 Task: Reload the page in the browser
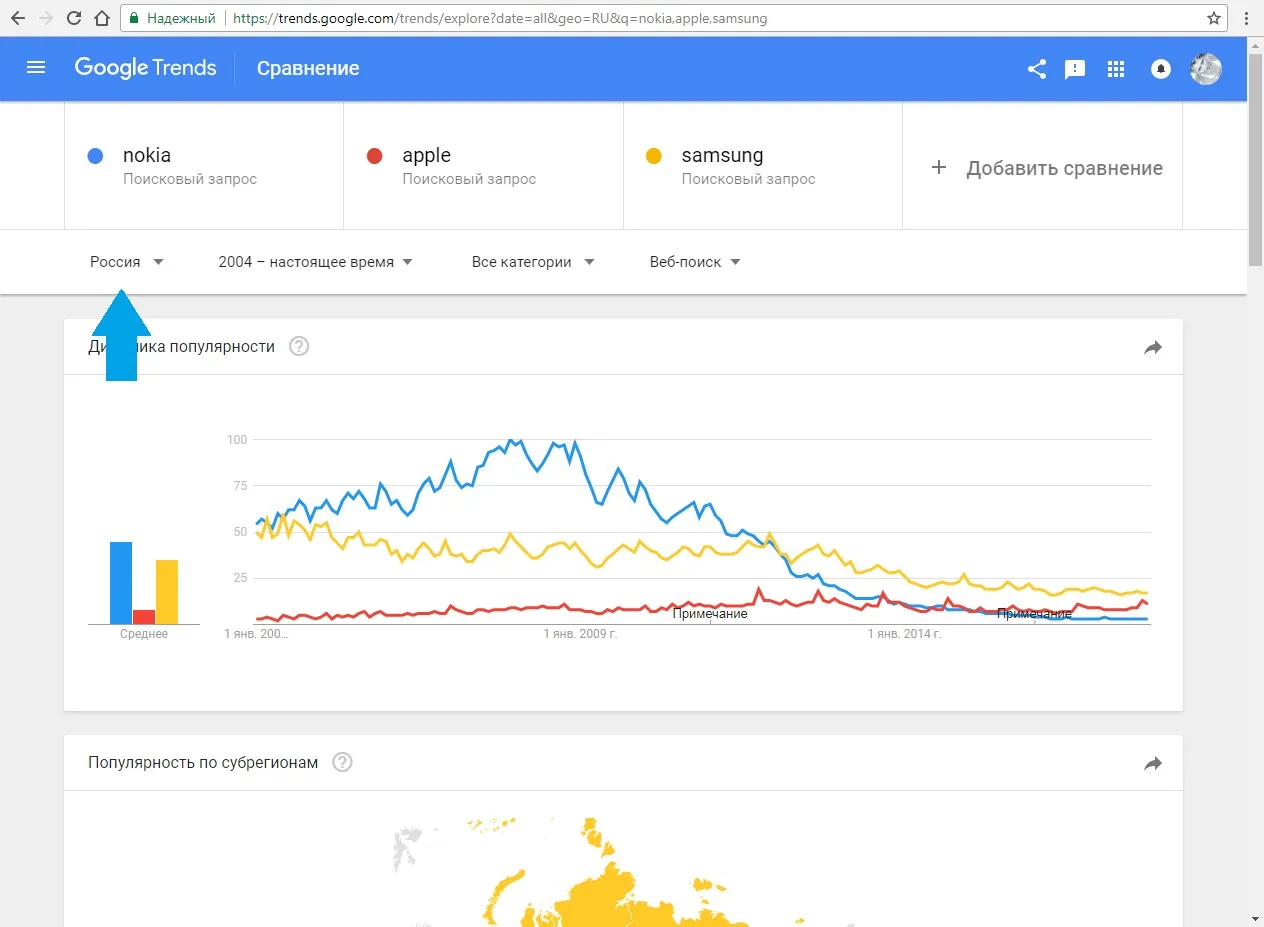click(74, 18)
